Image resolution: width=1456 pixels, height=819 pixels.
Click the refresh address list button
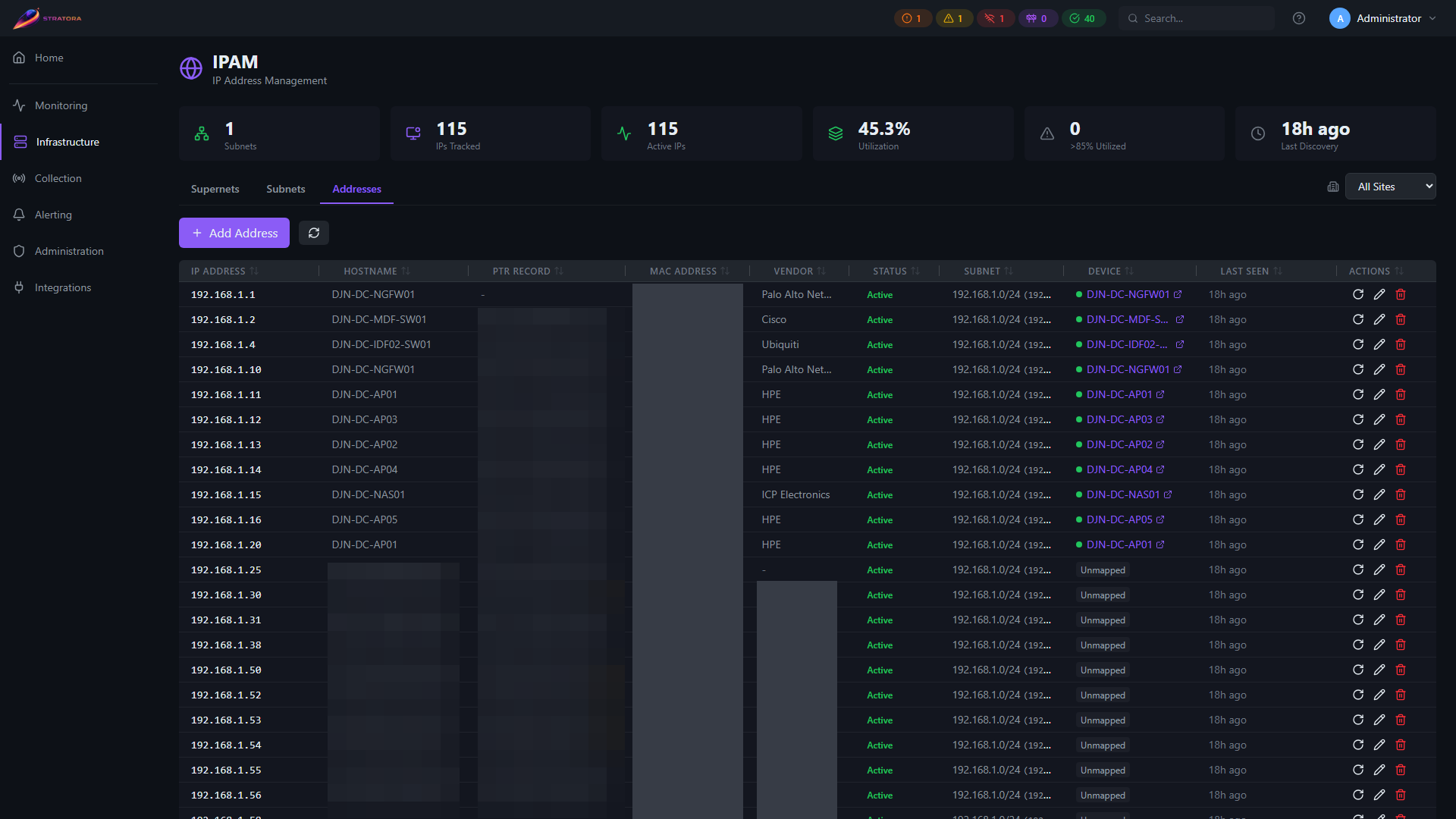(314, 233)
